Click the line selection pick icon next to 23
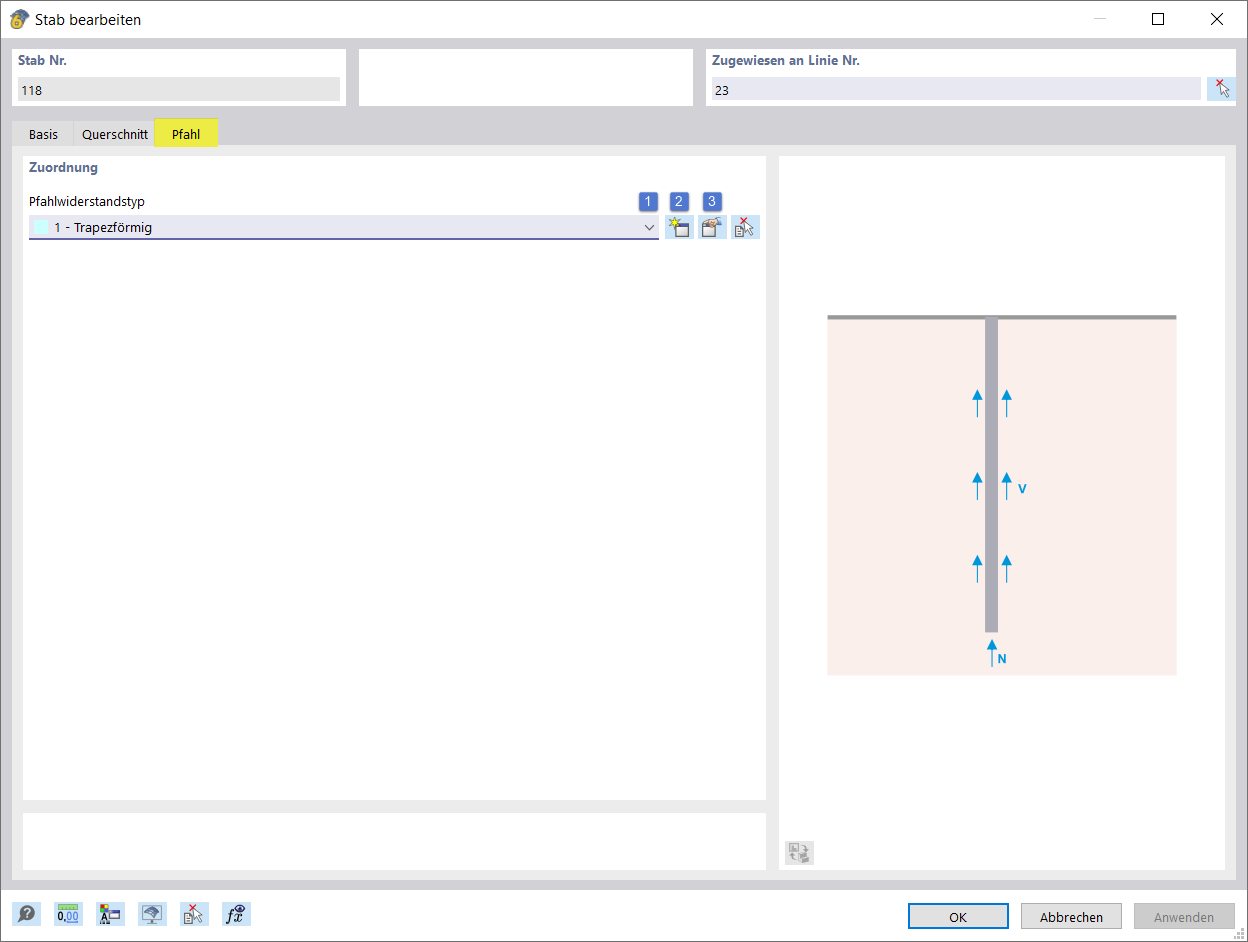The image size is (1248, 942). click(x=1221, y=88)
